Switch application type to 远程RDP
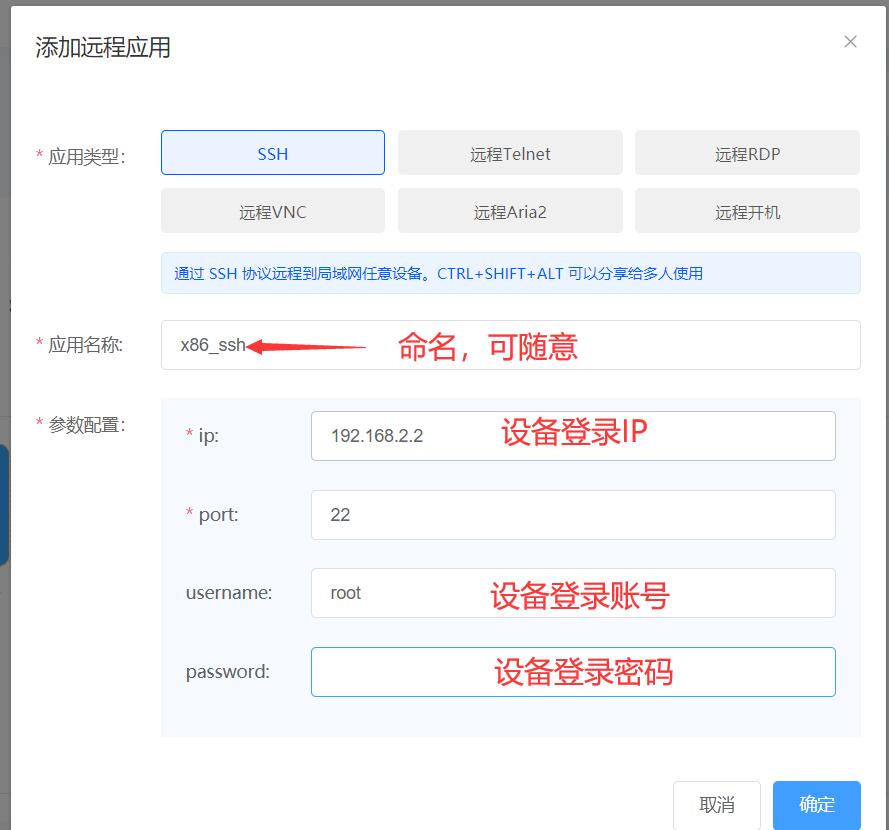 click(x=747, y=153)
